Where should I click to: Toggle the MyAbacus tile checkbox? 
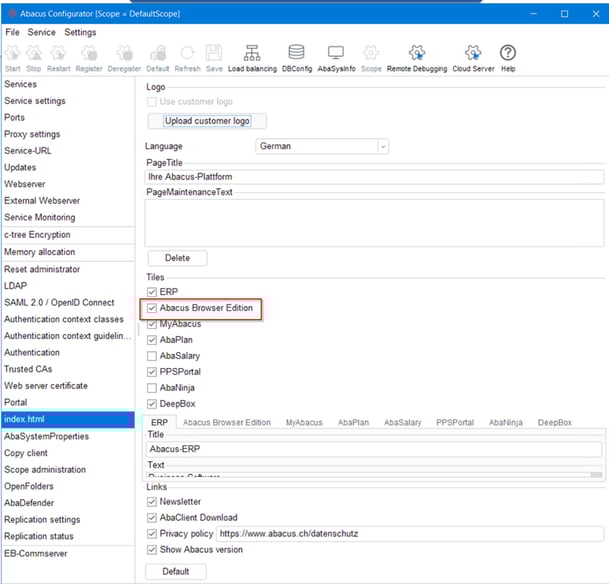[x=152, y=324]
